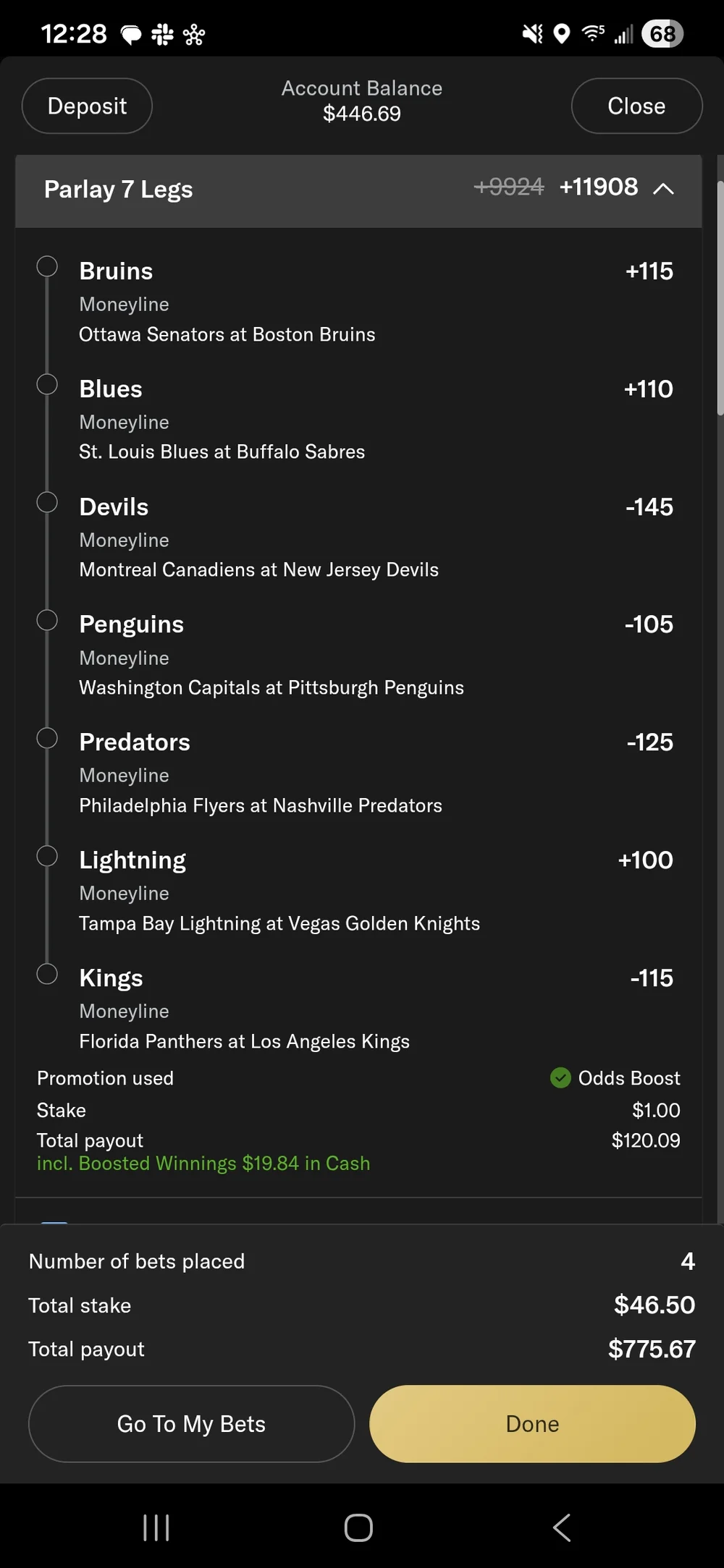
Task: Click the vertical scrollbar on right edge
Action: 720,297
